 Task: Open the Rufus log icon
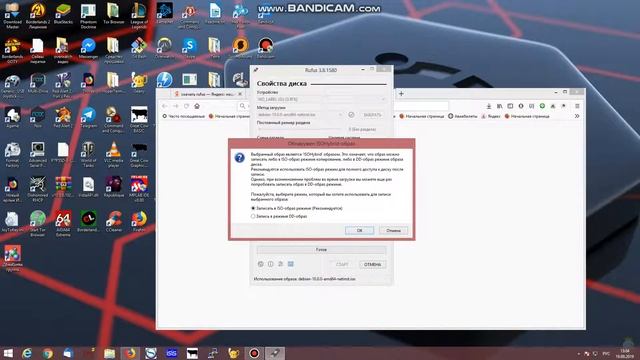point(291,264)
